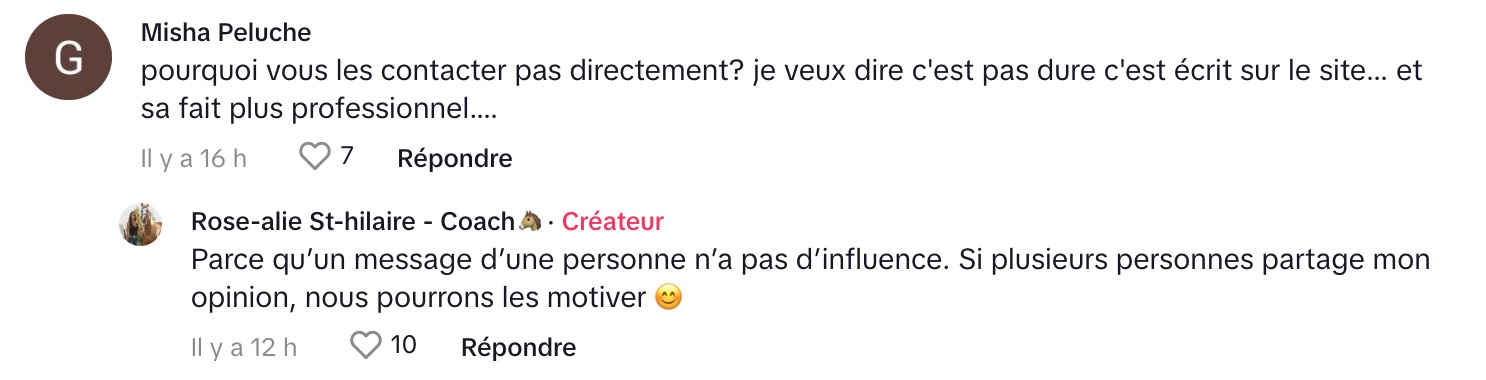
Task: Click the pink Créateur badge
Action: (x=613, y=221)
